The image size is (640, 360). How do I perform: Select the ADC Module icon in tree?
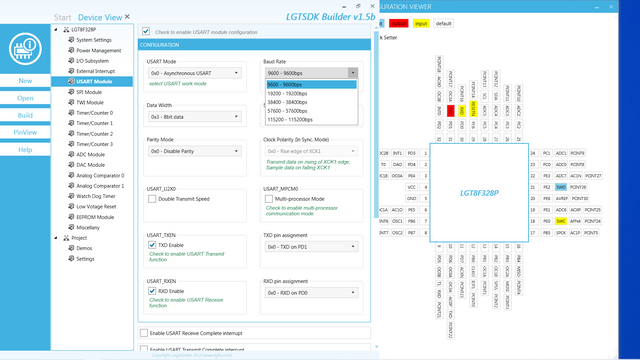[x=71, y=154]
